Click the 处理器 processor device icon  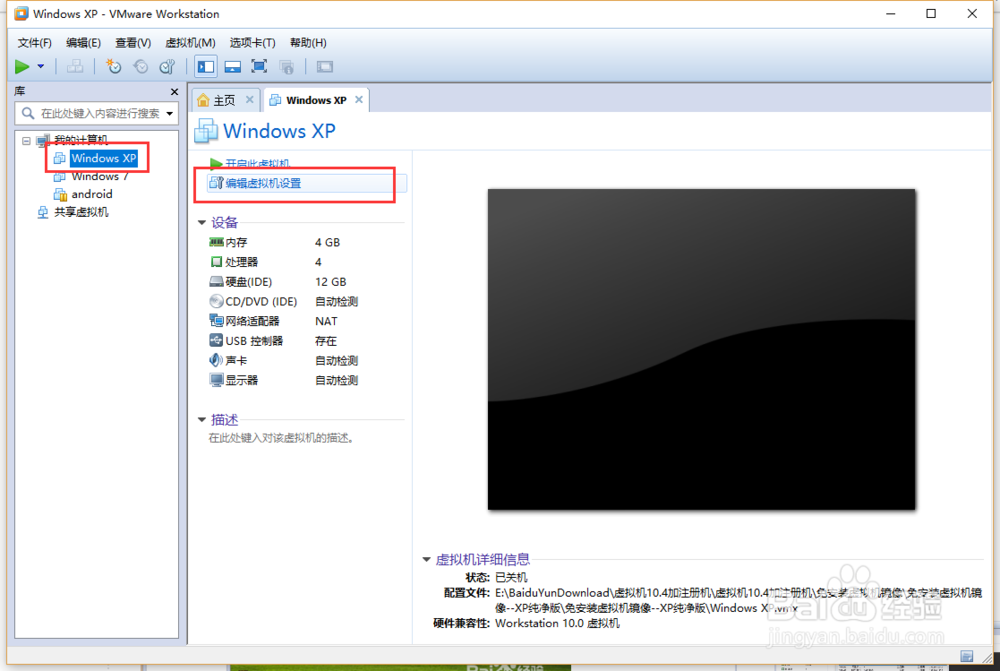coord(216,262)
